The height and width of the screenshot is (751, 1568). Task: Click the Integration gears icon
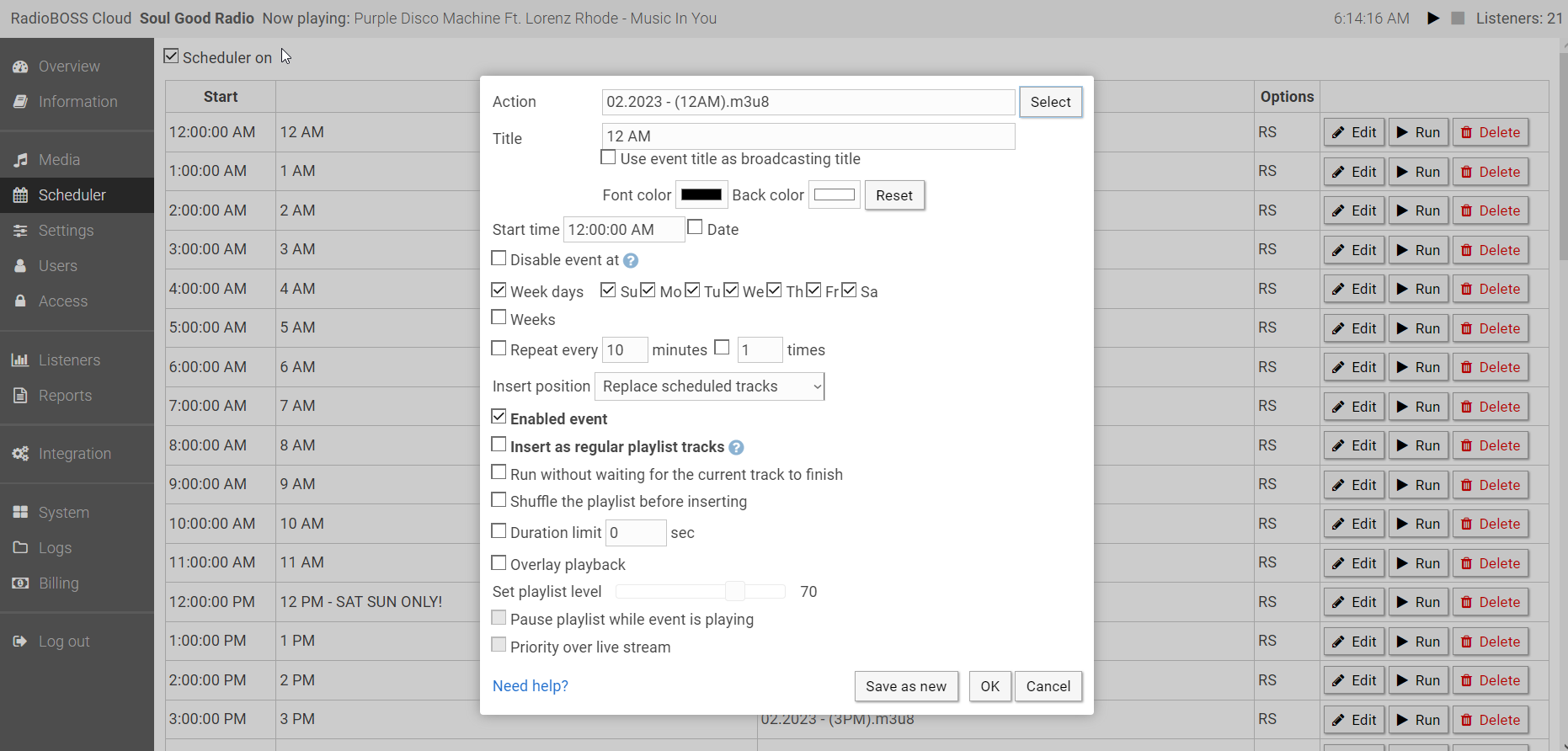coord(20,454)
